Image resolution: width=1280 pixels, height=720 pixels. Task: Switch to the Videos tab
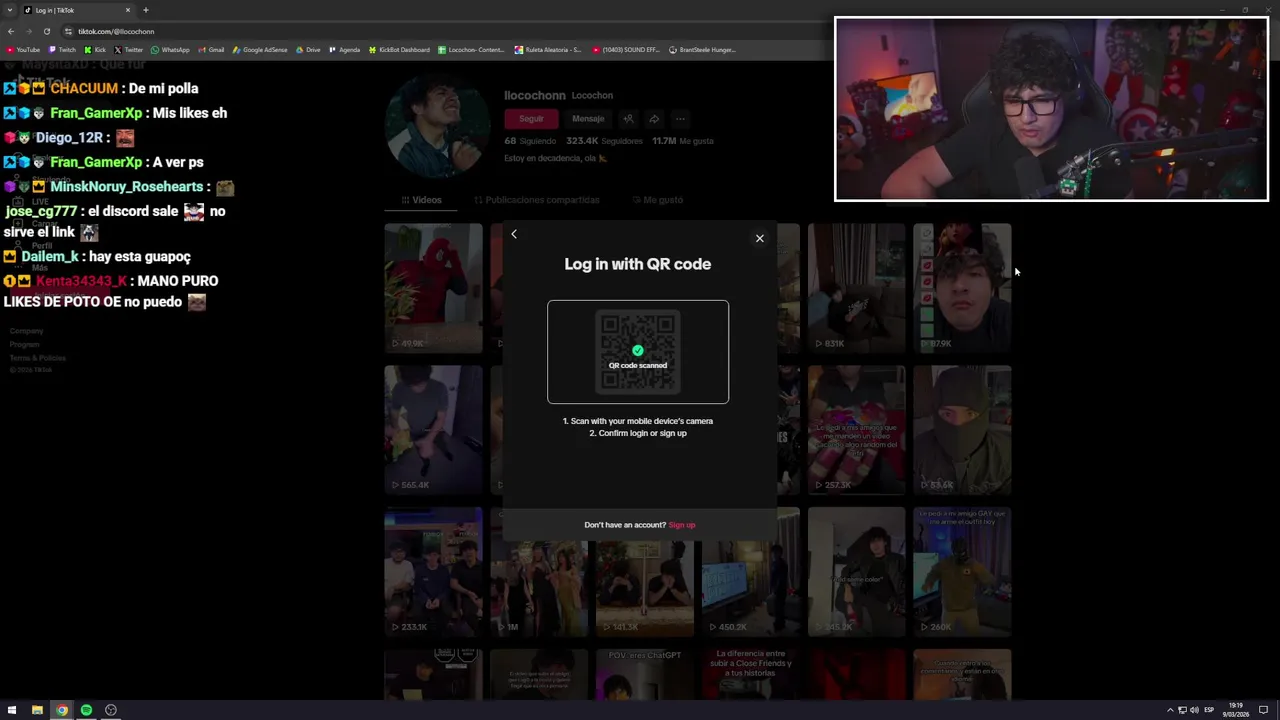(x=421, y=200)
